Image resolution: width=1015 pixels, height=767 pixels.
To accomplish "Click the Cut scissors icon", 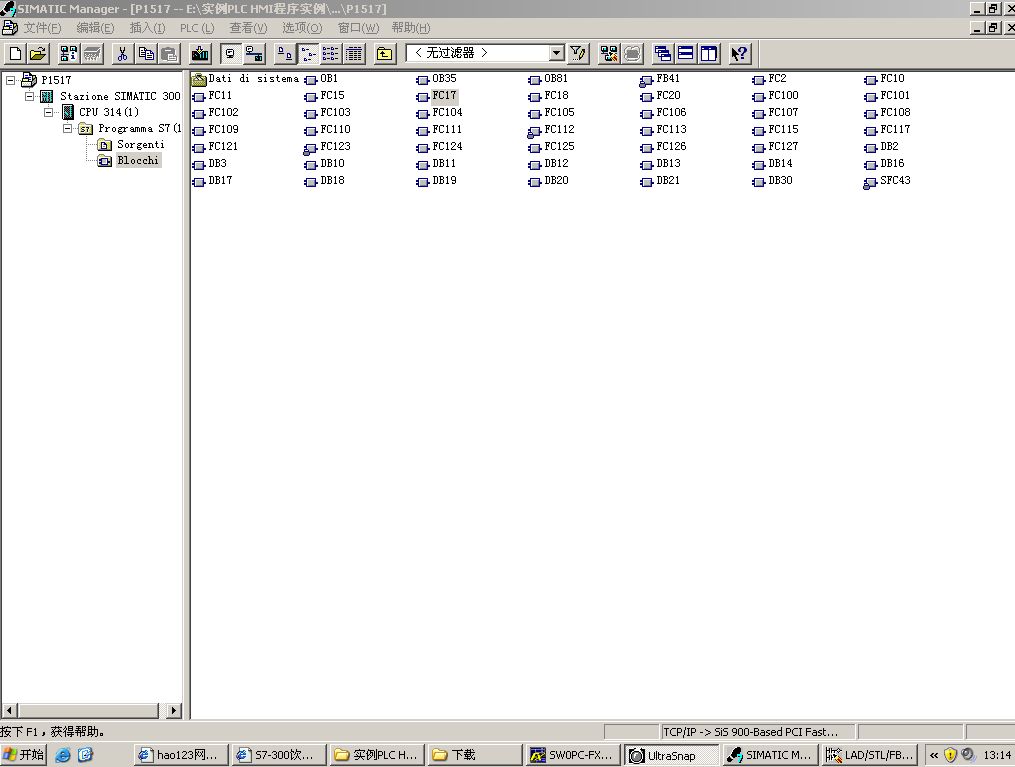I will (x=123, y=54).
